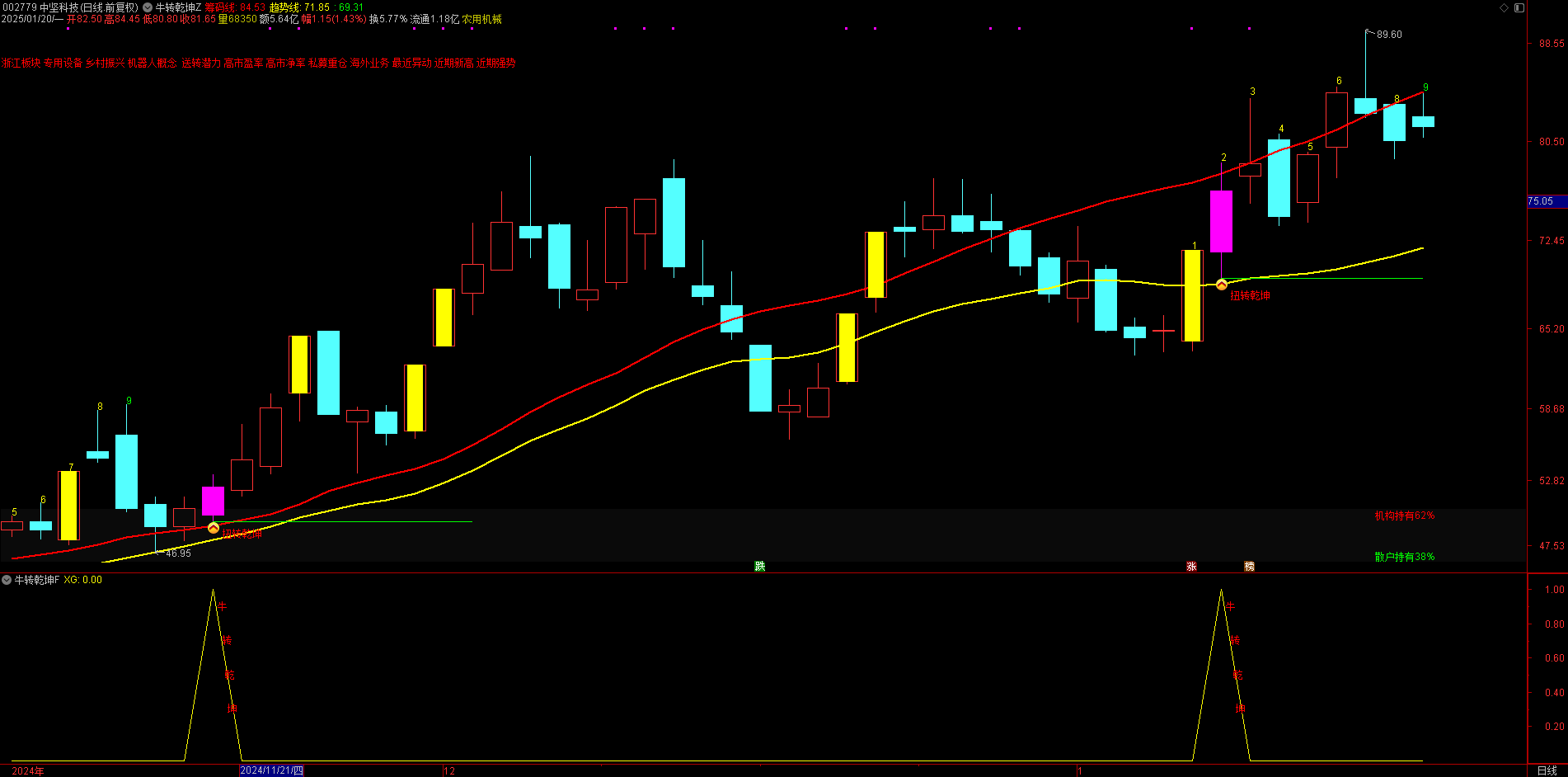Click the orange 榜 event marker
The height and width of the screenshot is (777, 1568).
click(x=1249, y=566)
